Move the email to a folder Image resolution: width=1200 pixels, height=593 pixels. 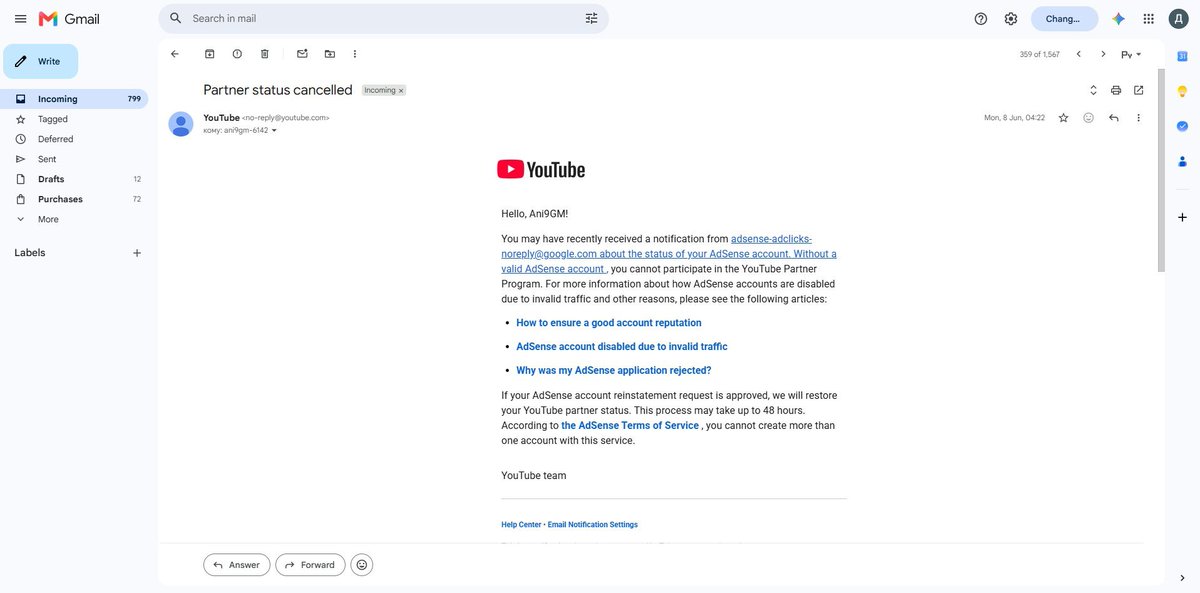330,54
